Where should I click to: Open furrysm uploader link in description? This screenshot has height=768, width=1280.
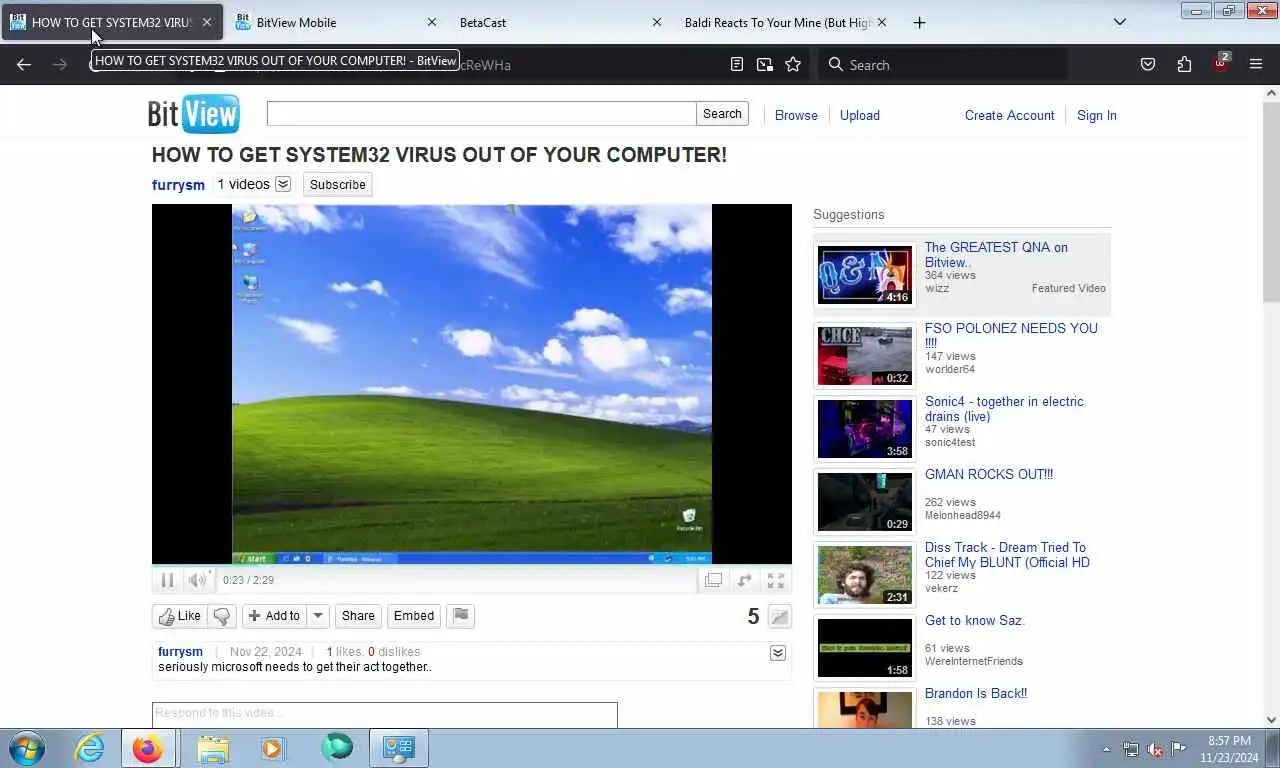[180, 652]
